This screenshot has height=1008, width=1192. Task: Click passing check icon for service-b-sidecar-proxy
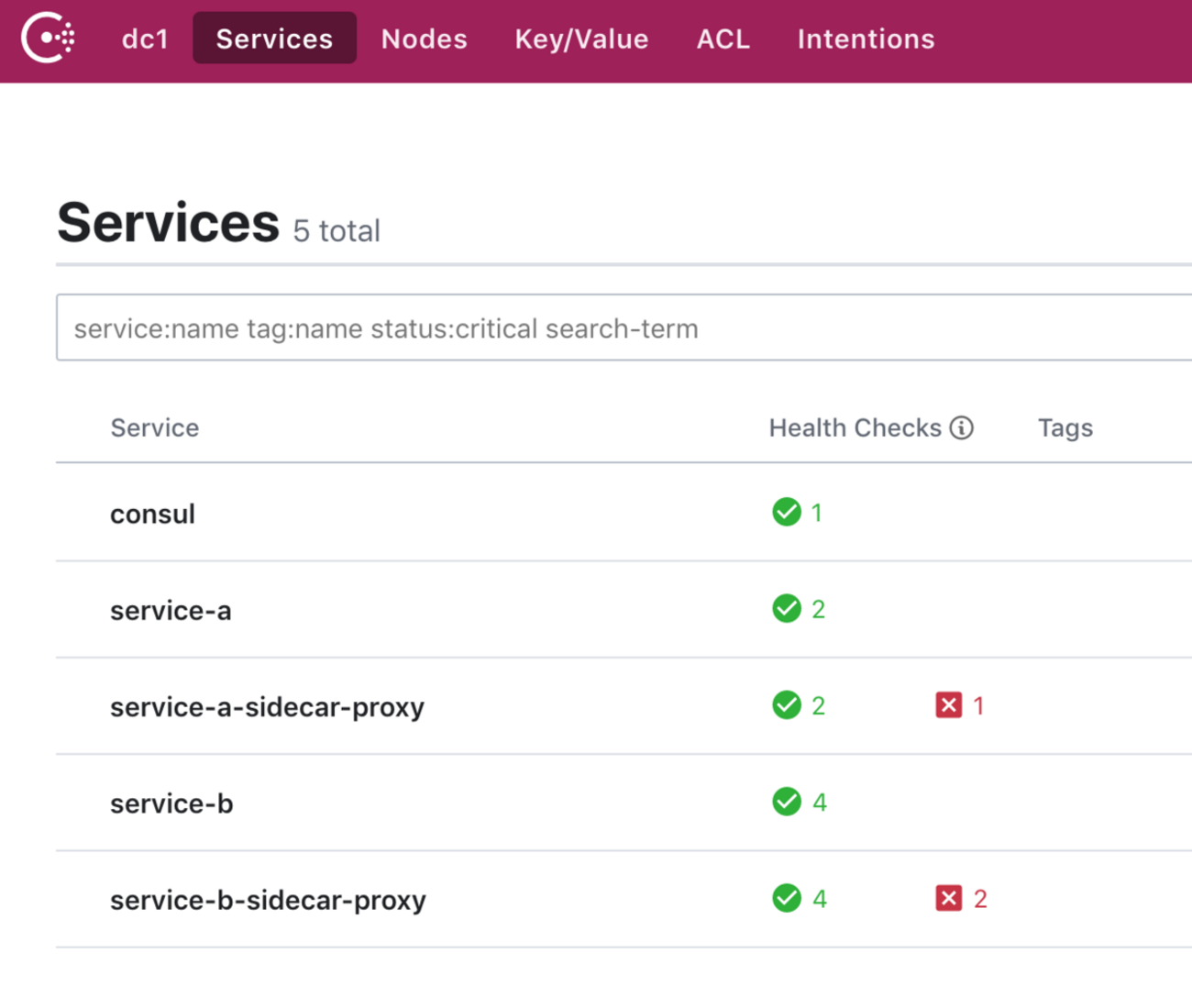click(x=787, y=898)
